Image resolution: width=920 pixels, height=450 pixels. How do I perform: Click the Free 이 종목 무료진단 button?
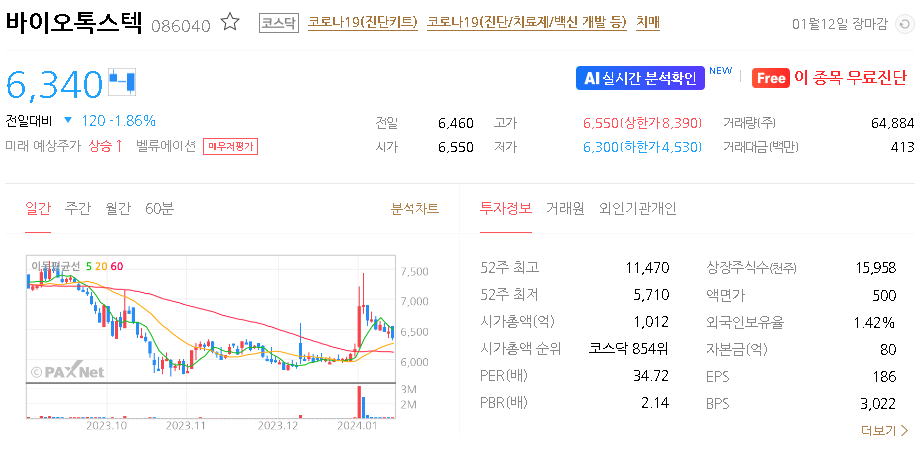click(x=830, y=78)
